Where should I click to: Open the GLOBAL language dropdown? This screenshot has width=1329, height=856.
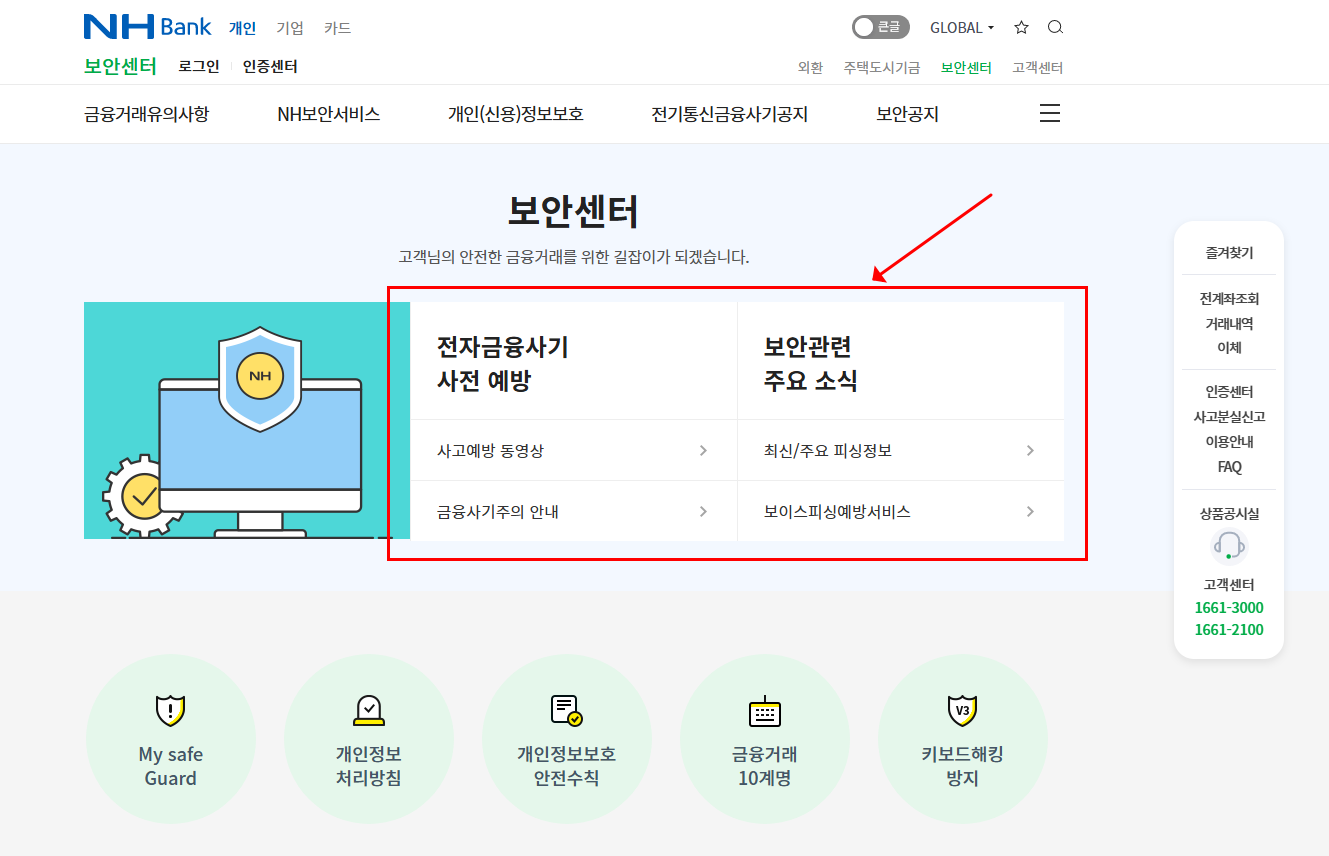tap(958, 27)
